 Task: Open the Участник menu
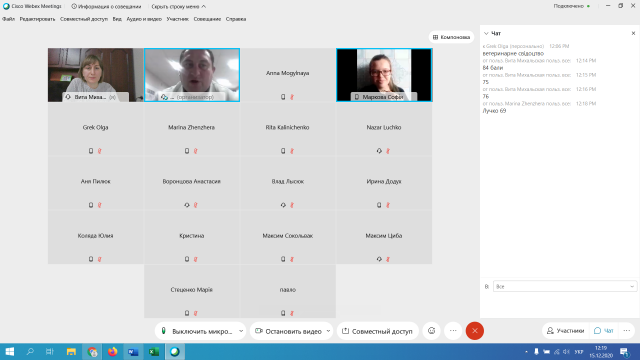(178, 19)
